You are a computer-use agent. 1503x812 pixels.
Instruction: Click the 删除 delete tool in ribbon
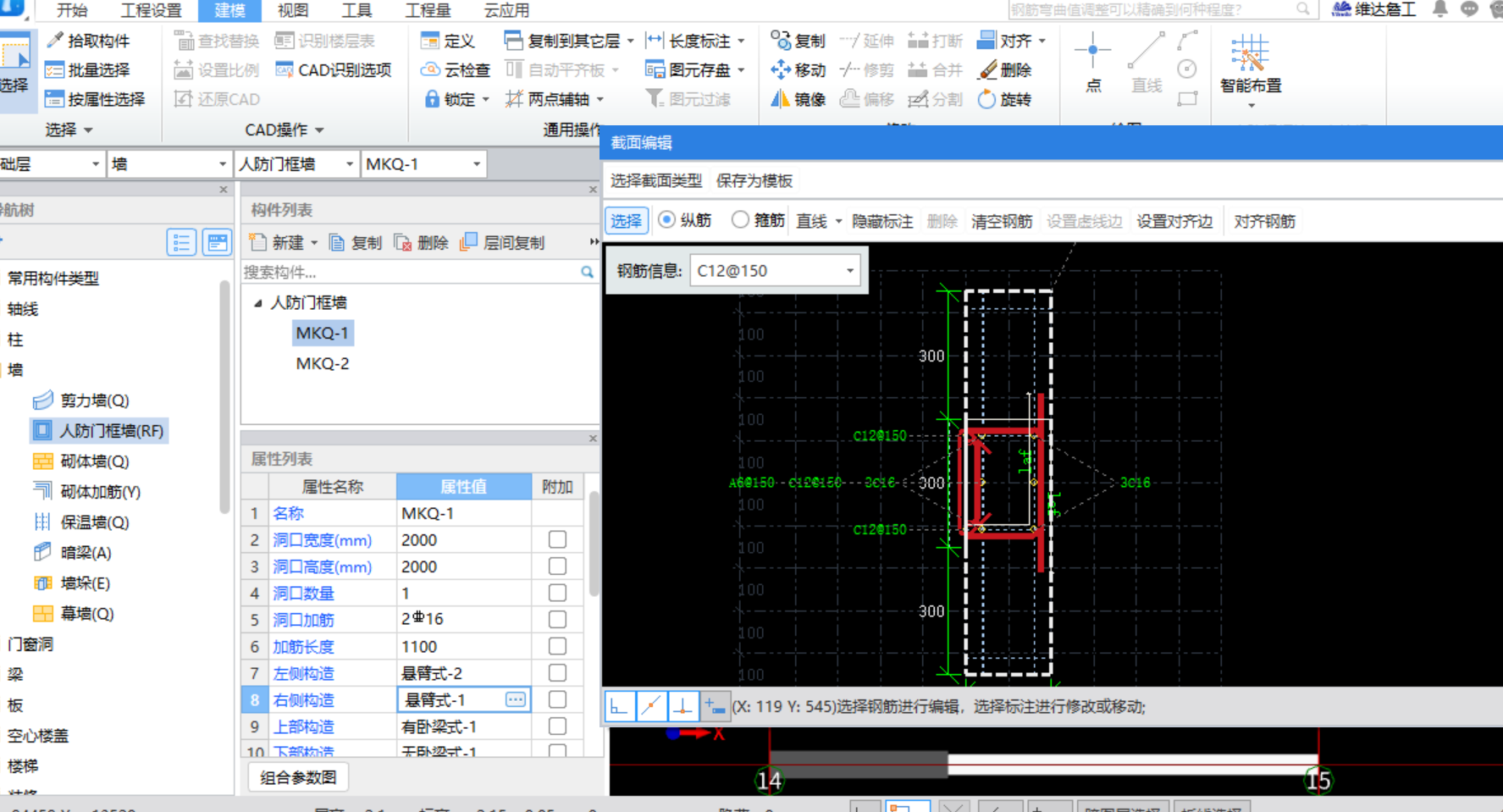click(1004, 70)
